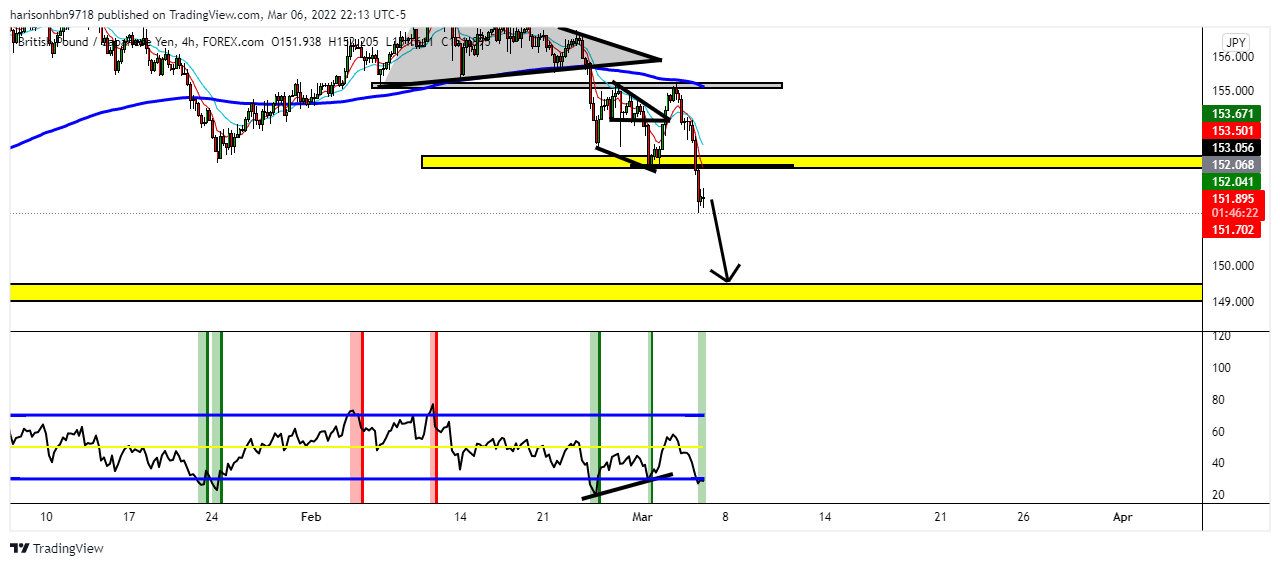Click the 24 date label on time axis
The height and width of the screenshot is (566, 1280).
click(212, 517)
